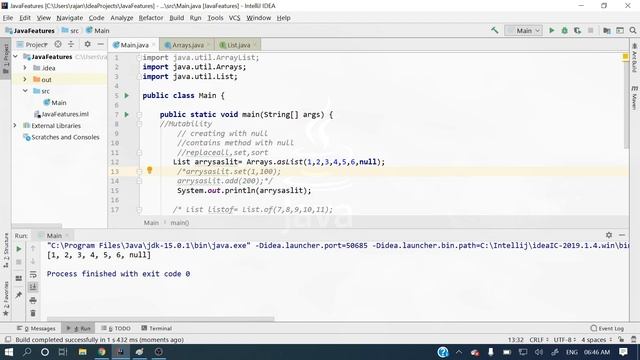Image resolution: width=640 pixels, height=360 pixels.
Task: Open the Event Log
Action: [x=607, y=328]
